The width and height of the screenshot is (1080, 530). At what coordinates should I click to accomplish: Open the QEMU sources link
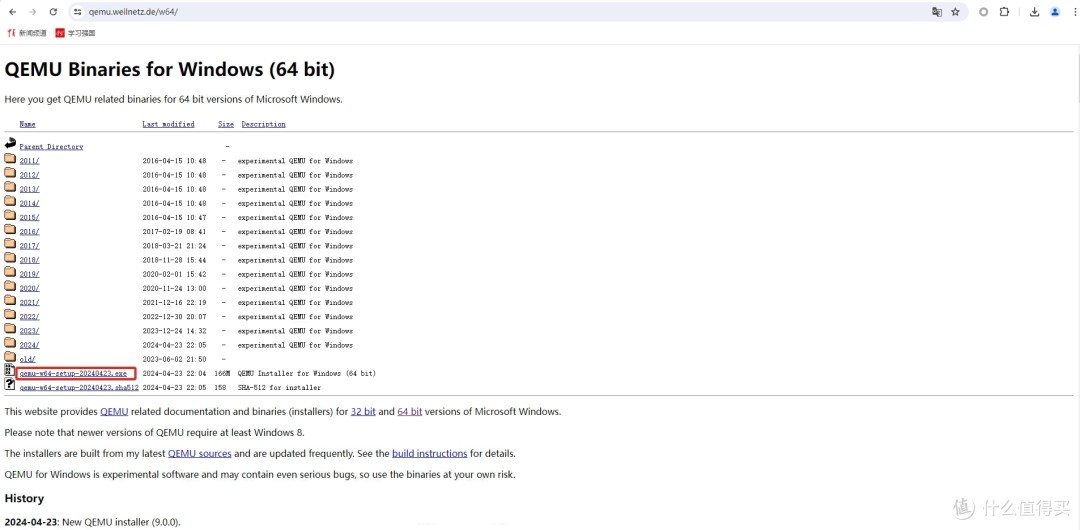click(x=200, y=453)
